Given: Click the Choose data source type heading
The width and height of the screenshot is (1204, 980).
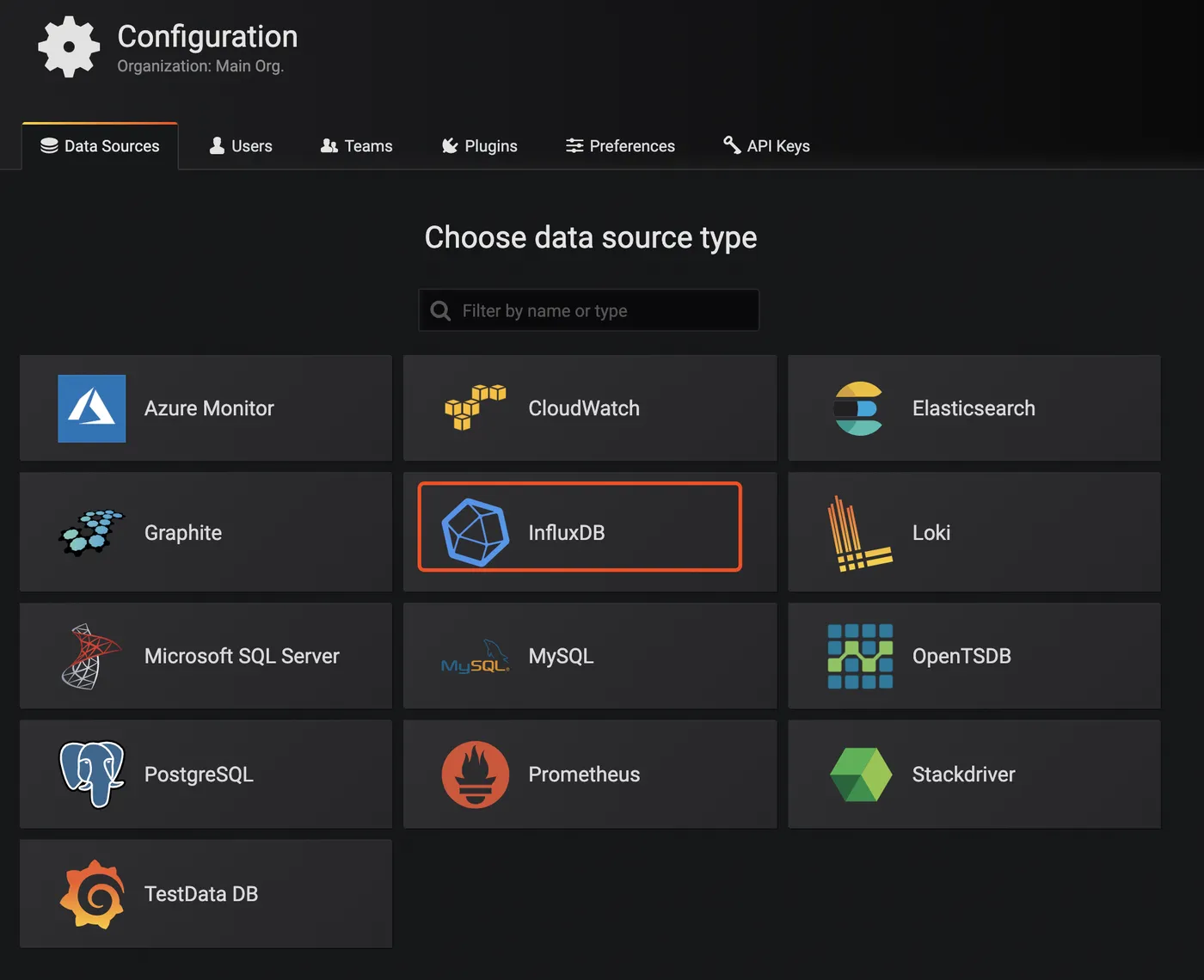Looking at the screenshot, I should (591, 237).
